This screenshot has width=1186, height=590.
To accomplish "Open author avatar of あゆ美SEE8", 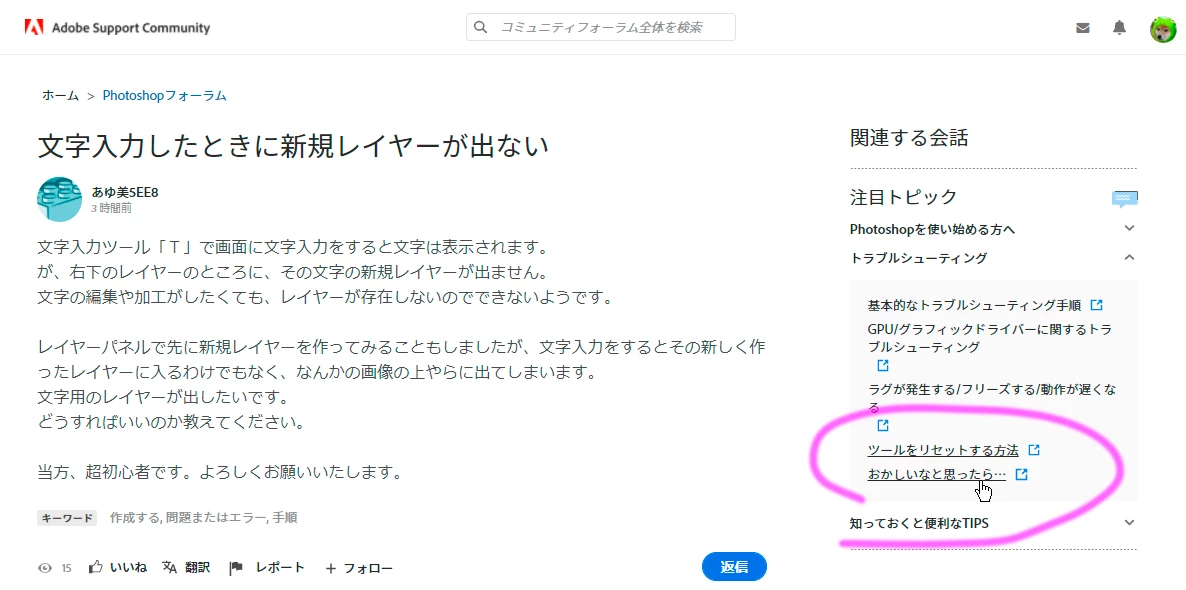I will tap(59, 199).
